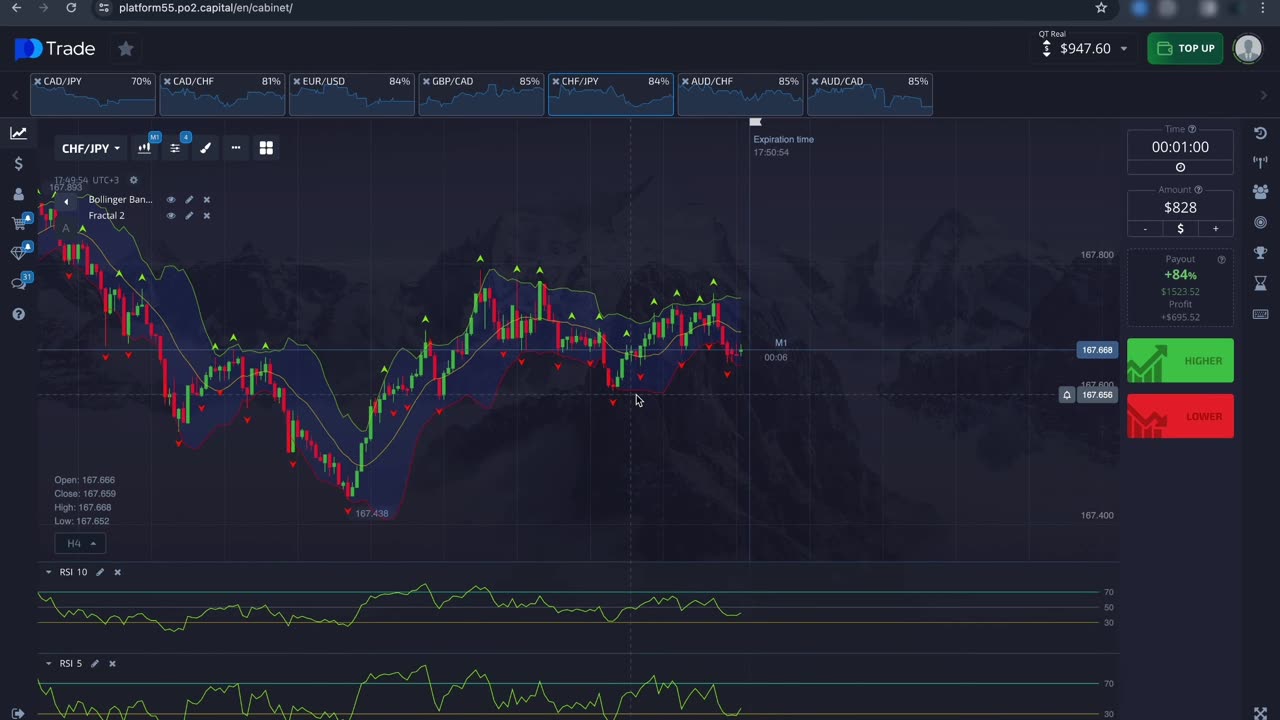1280x720 pixels.
Task: Switch expiration time mode clock toggle
Action: [1180, 167]
